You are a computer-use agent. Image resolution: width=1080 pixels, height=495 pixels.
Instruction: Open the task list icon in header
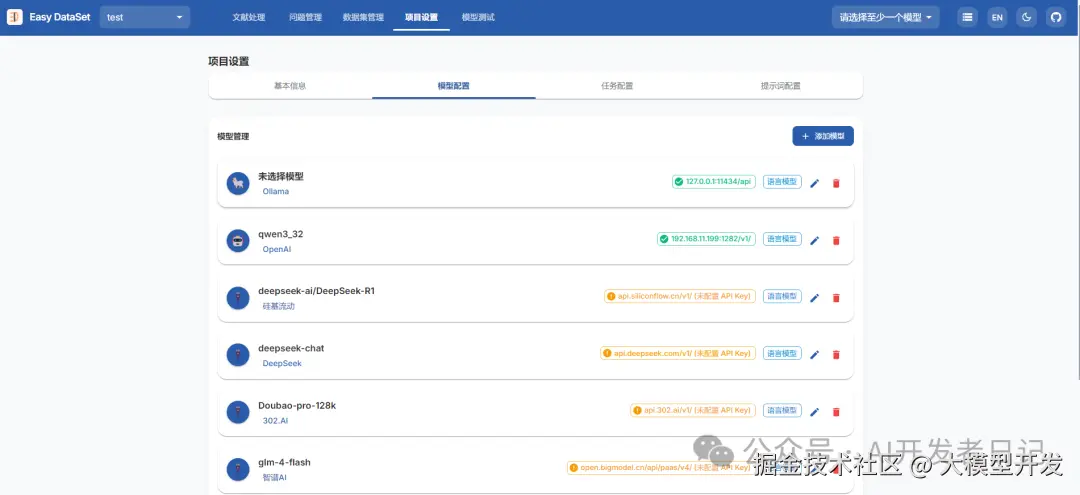(968, 17)
